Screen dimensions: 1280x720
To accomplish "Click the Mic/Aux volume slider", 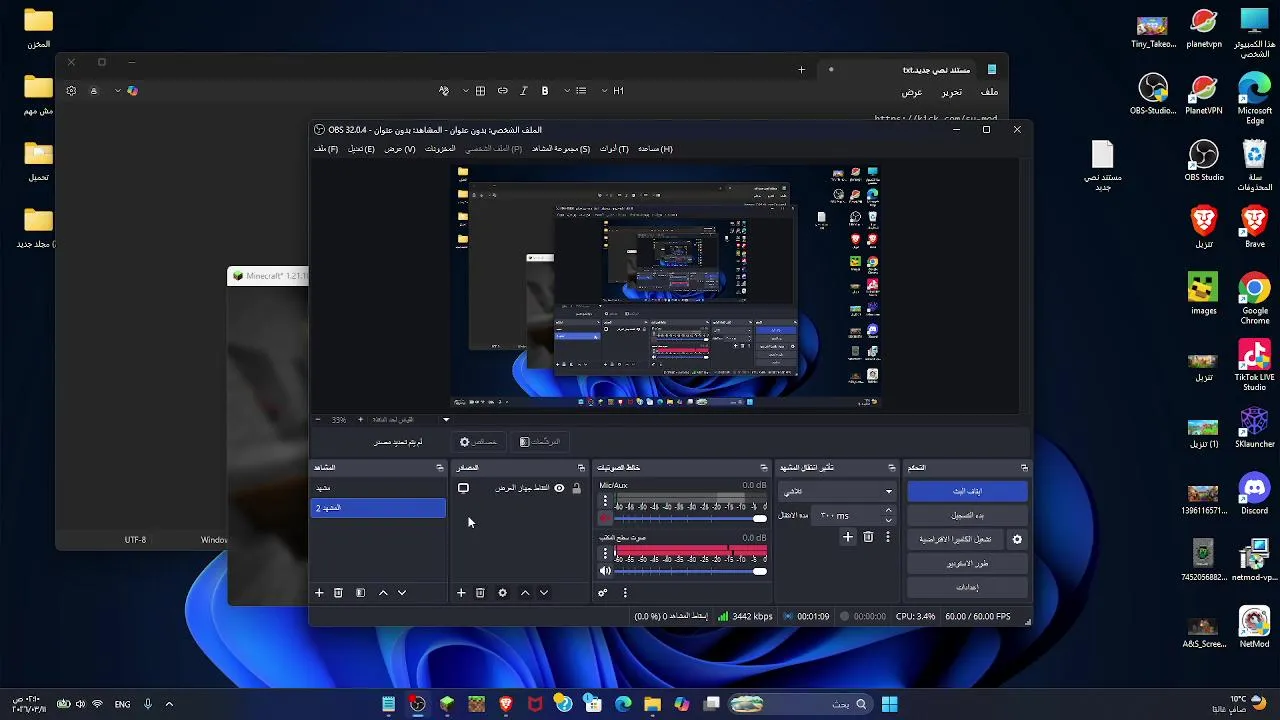I will [x=690, y=518].
